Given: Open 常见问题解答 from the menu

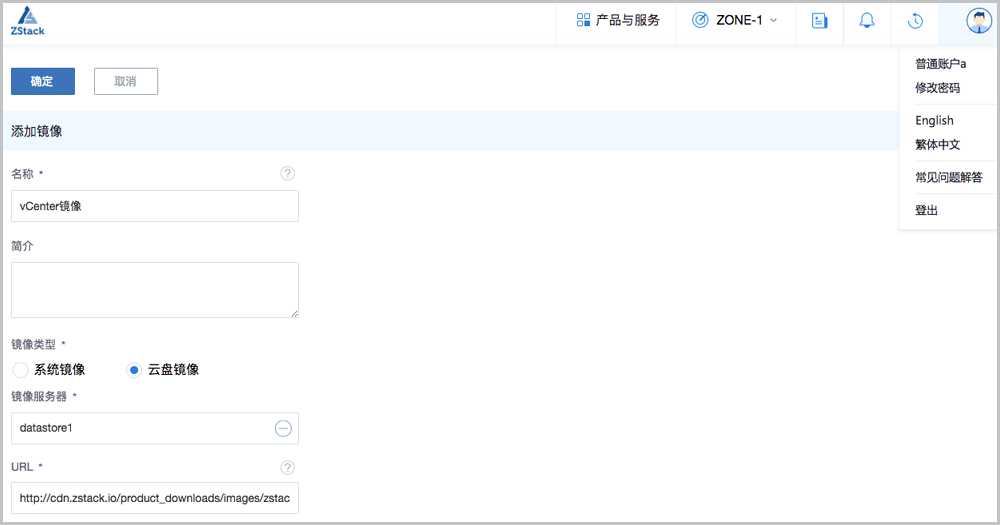Looking at the screenshot, I should 948,178.
